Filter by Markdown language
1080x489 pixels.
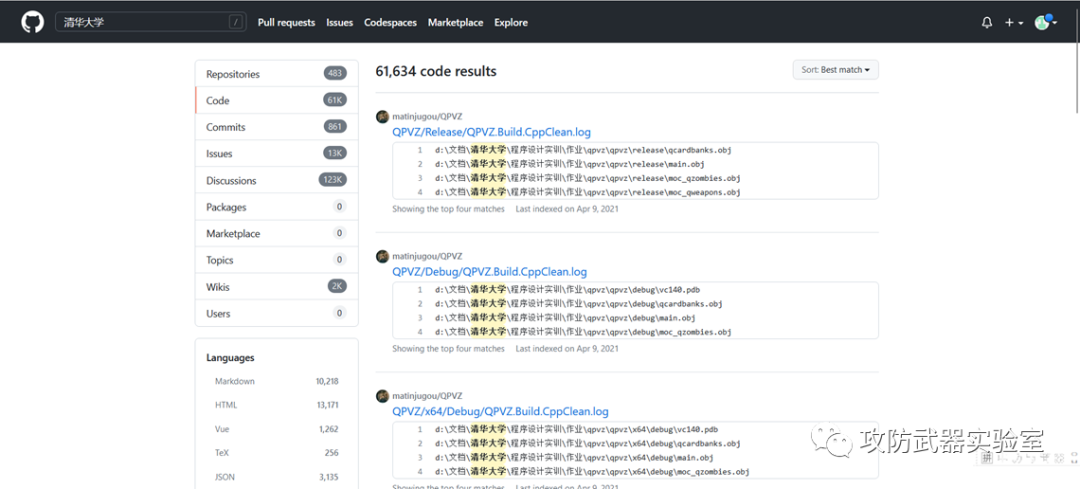click(276, 381)
